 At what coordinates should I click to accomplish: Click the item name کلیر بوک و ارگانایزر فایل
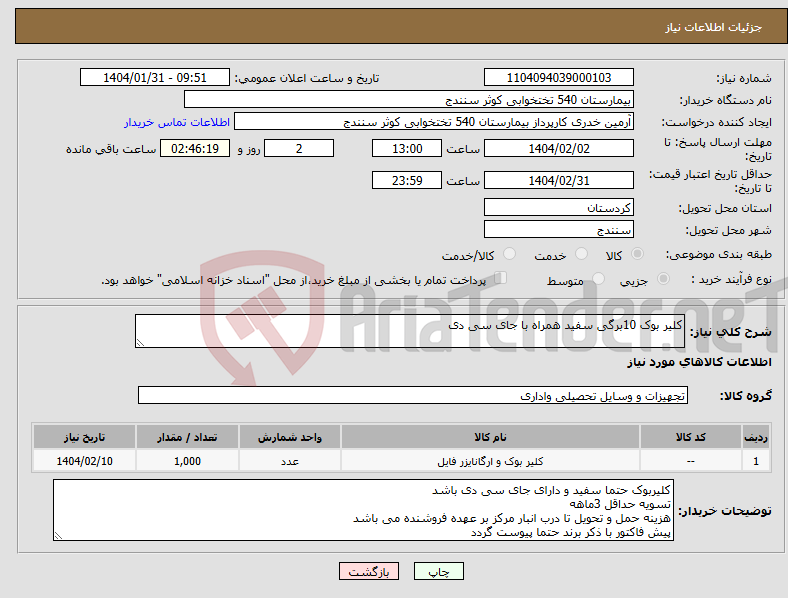point(490,461)
